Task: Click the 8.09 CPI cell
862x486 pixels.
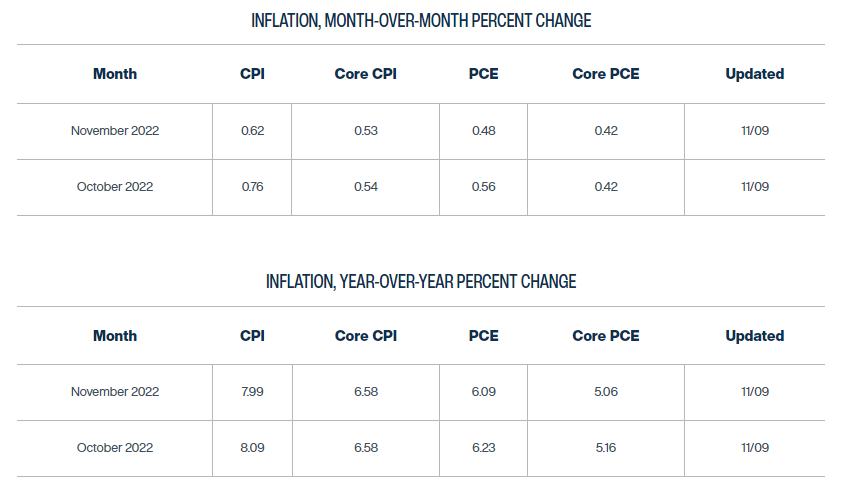Action: (x=252, y=448)
